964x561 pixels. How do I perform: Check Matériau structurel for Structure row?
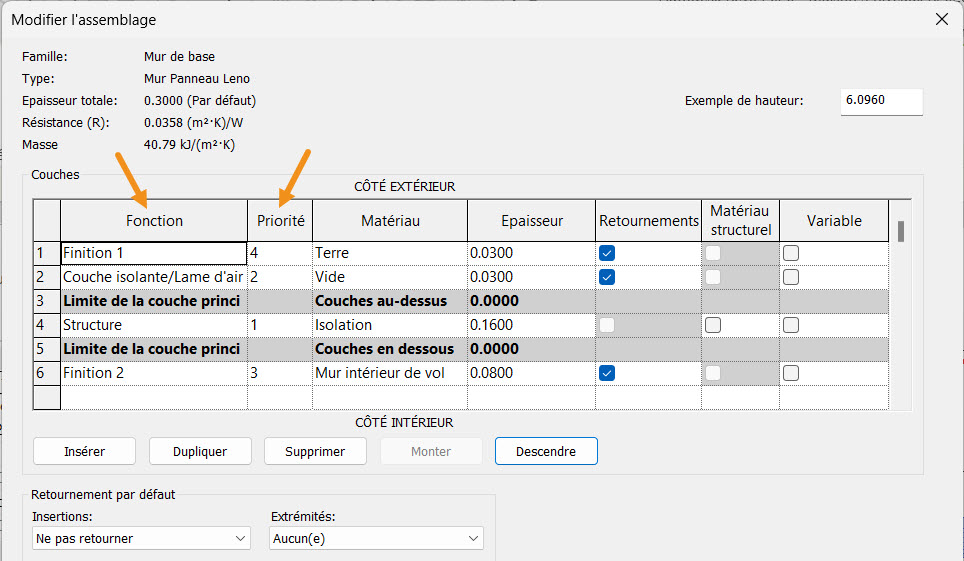713,325
